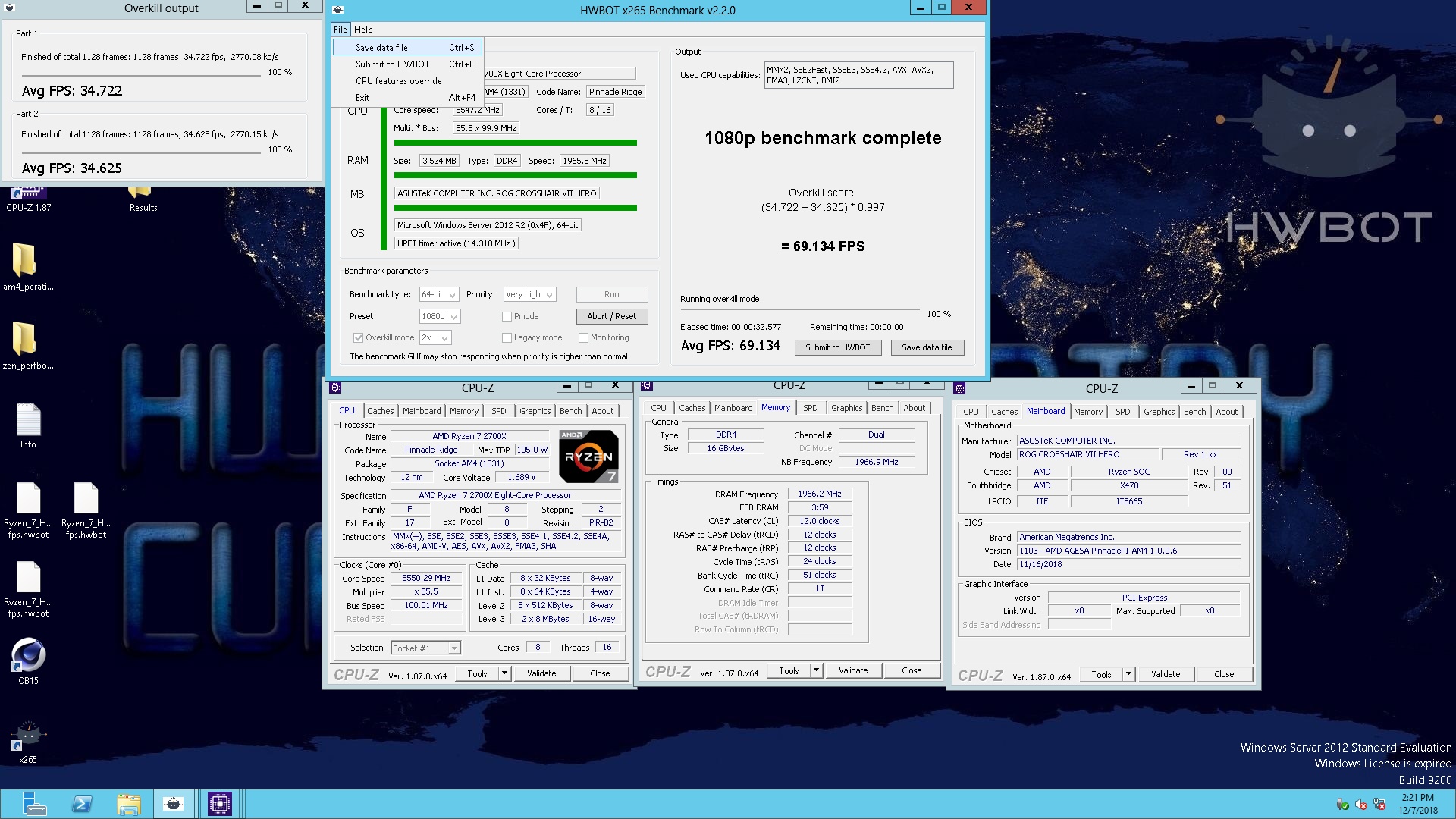The width and height of the screenshot is (1456, 819).
Task: Open the Ryzen_7_H... fps.hwbot file at the bottom
Action: (28, 589)
